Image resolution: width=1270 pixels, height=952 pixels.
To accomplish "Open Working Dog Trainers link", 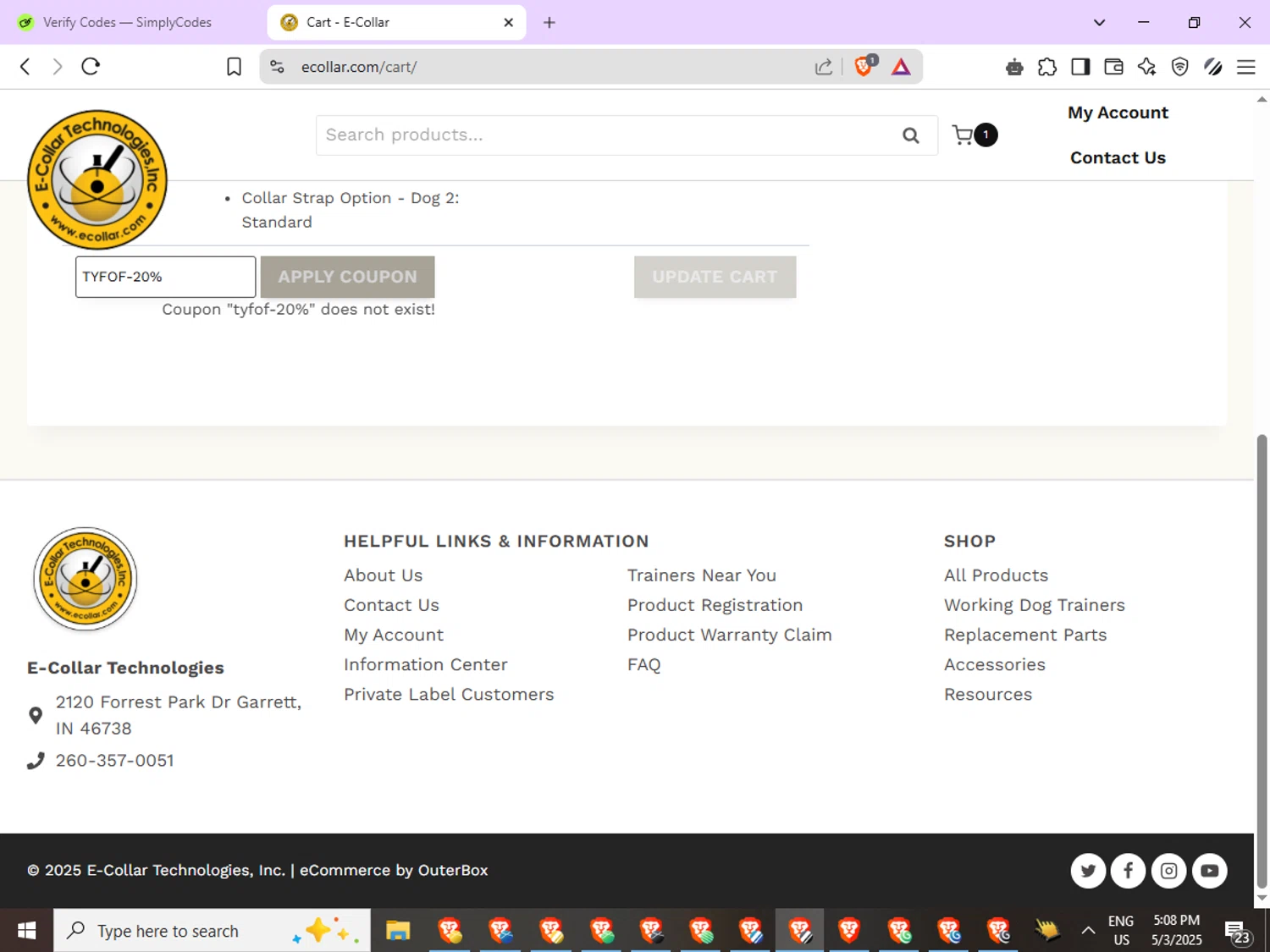I will pos(1035,605).
